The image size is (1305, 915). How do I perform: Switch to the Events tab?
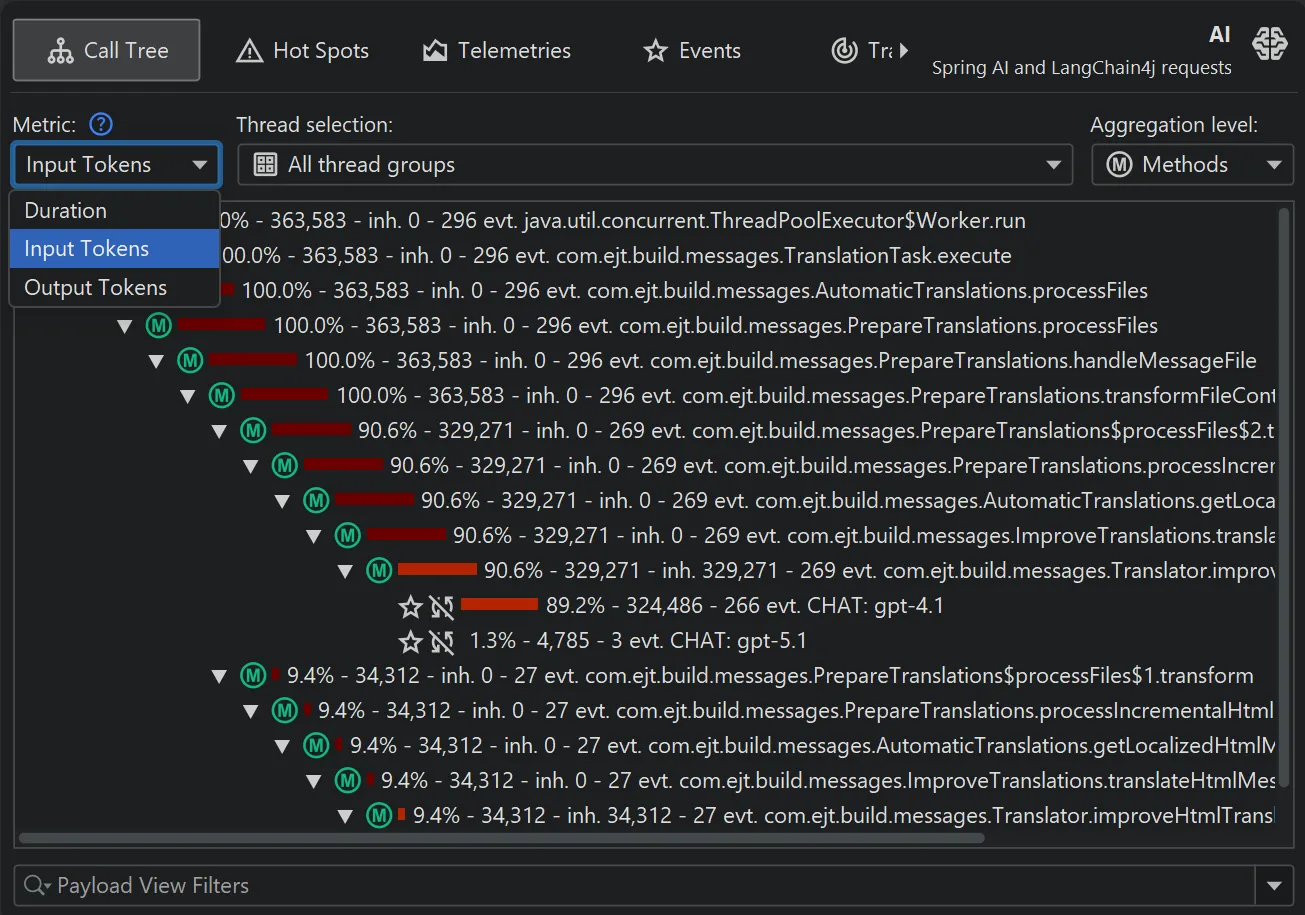pos(692,50)
